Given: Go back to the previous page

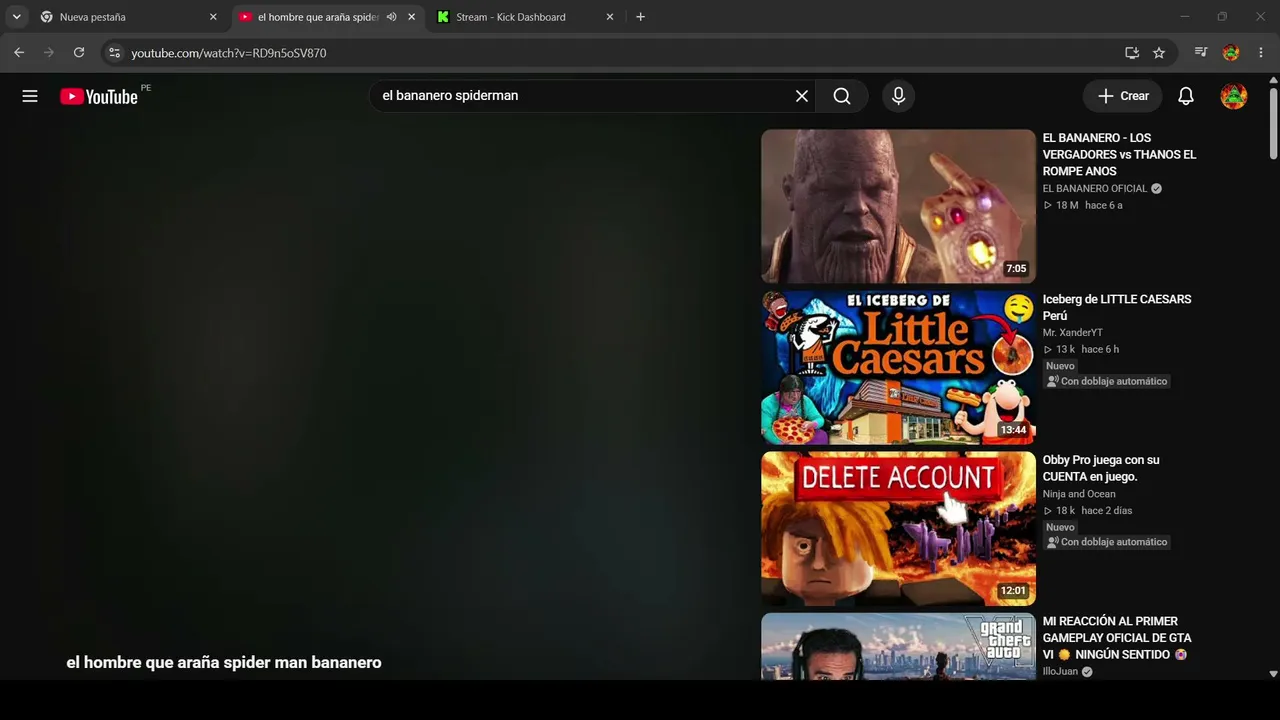Looking at the screenshot, I should [x=19, y=53].
